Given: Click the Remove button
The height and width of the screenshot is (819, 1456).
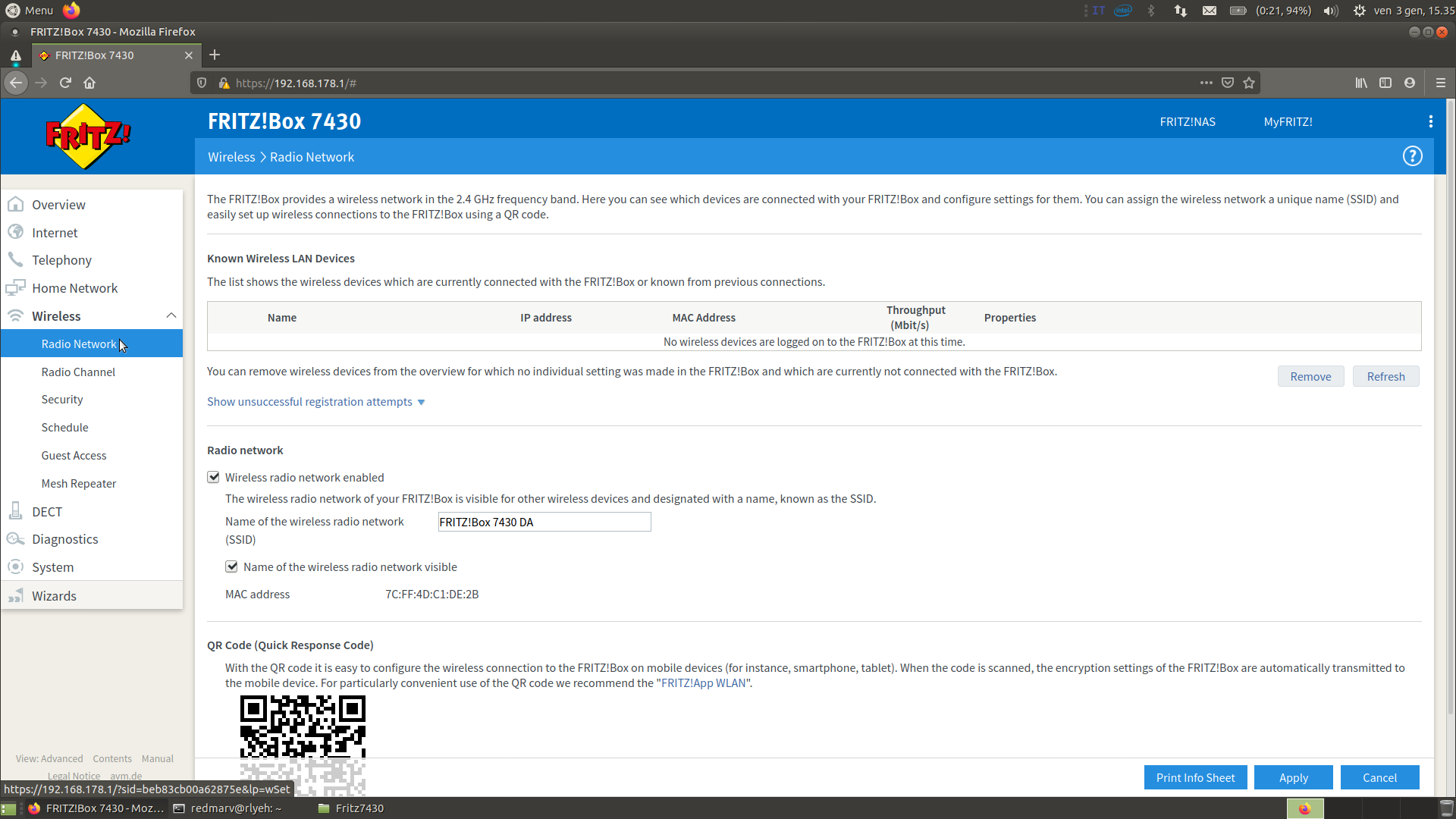Looking at the screenshot, I should click(x=1310, y=376).
